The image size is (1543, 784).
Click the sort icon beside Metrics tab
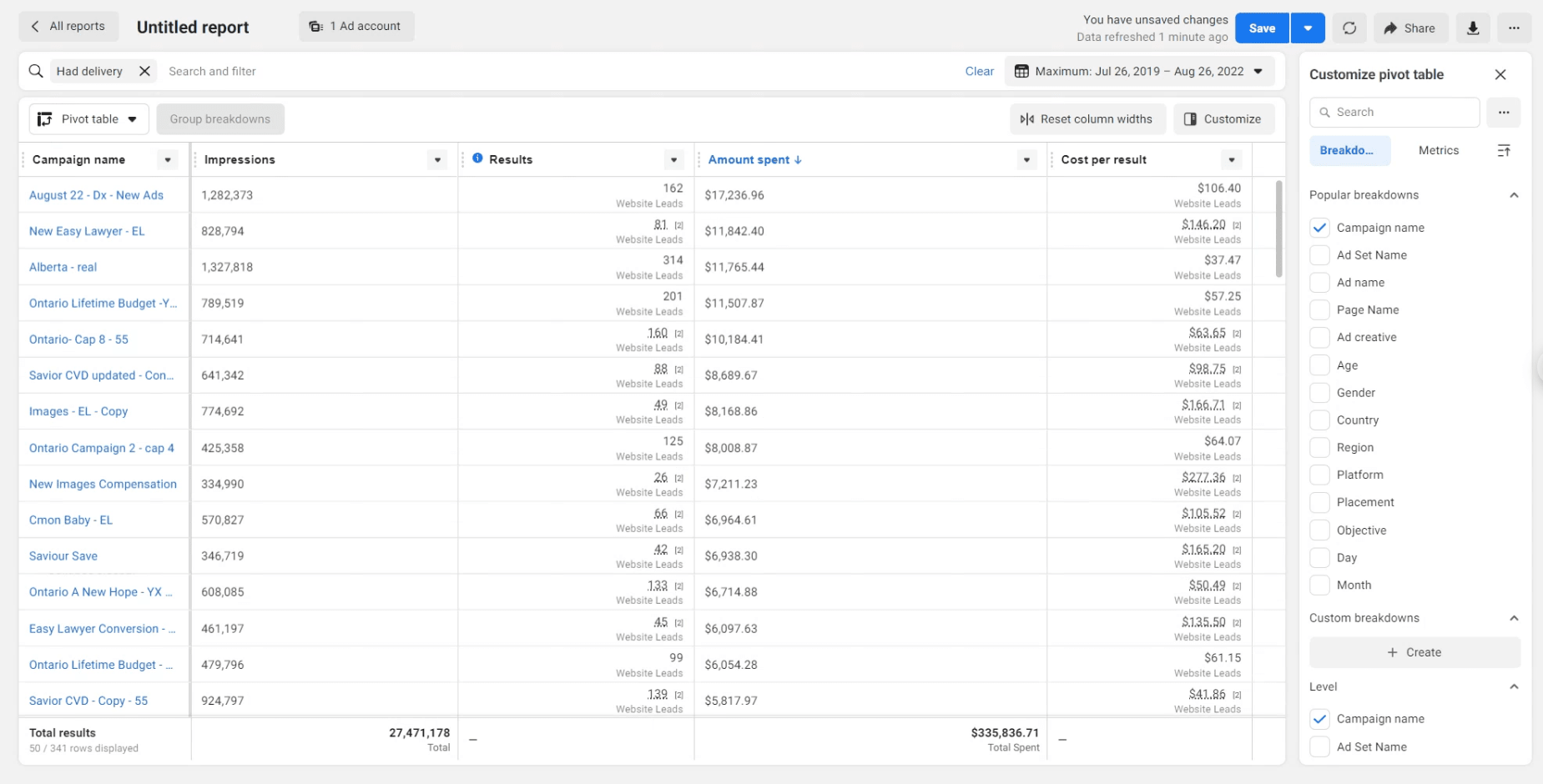(x=1503, y=151)
